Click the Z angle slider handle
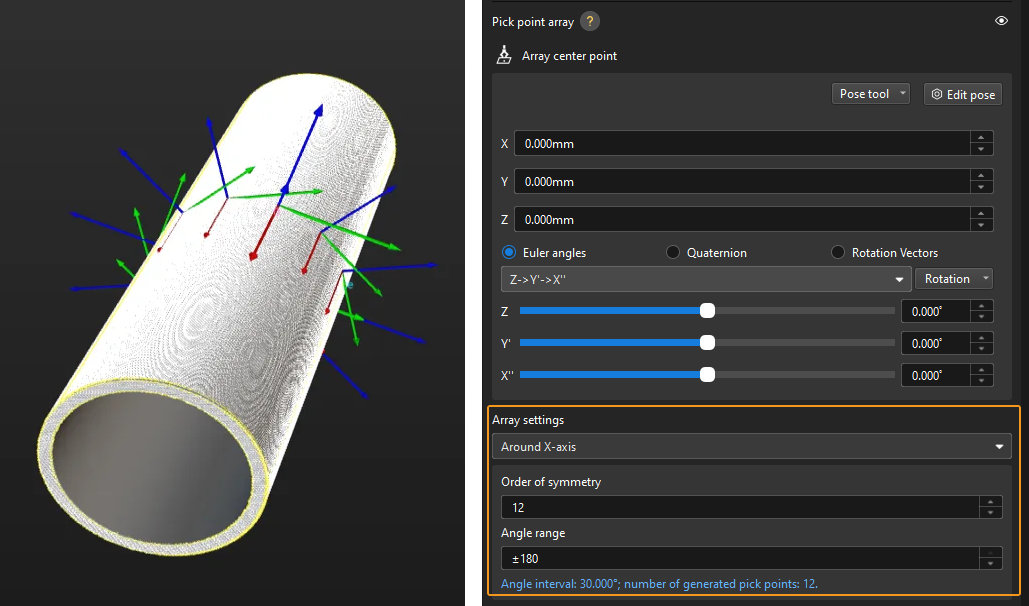Image resolution: width=1029 pixels, height=606 pixels. coord(707,311)
